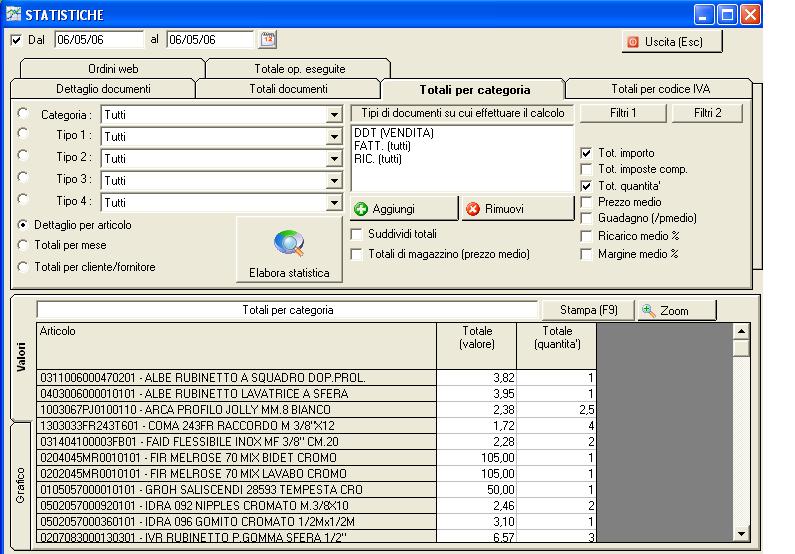795x554 pixels.
Task: Enable the Prezzo medio checkbox
Action: (587, 203)
